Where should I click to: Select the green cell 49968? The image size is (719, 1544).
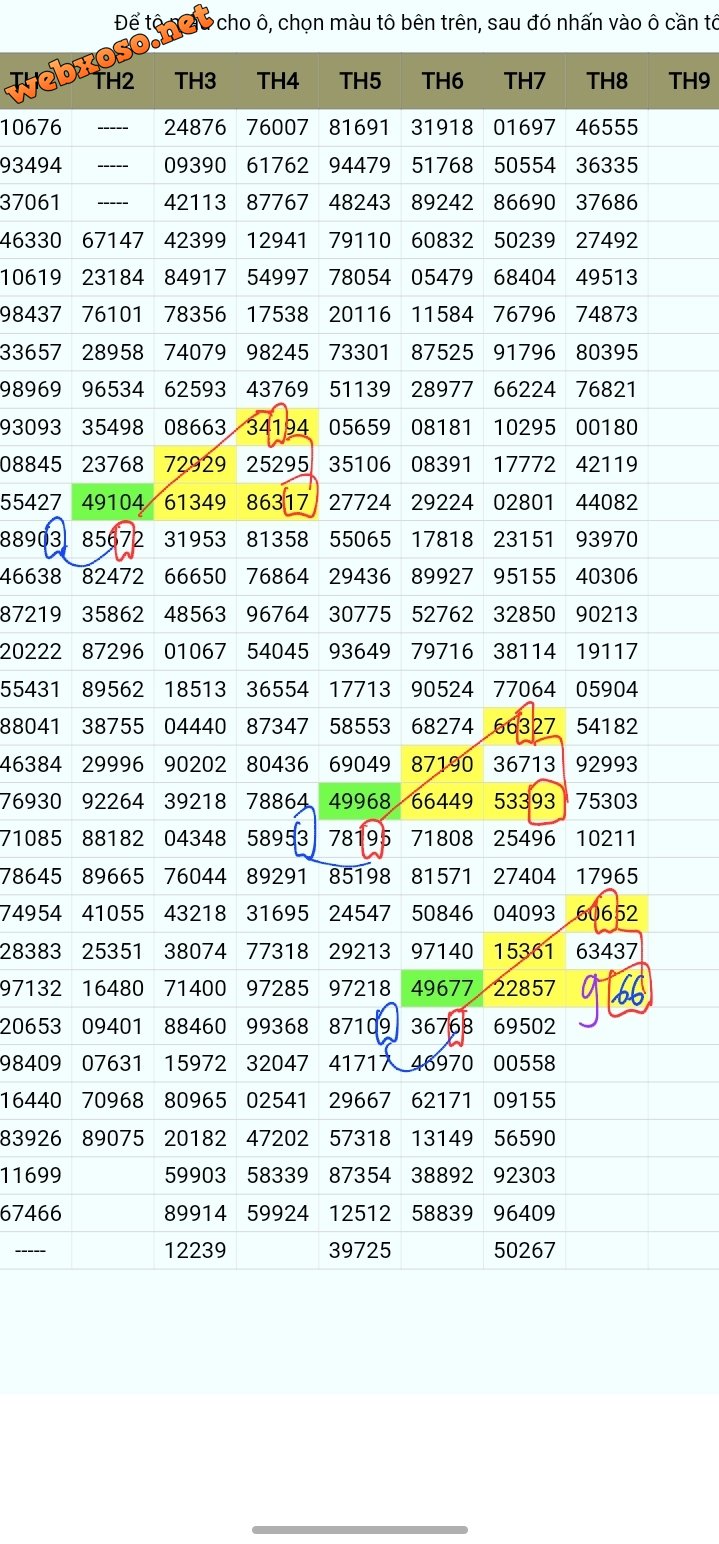click(x=360, y=801)
